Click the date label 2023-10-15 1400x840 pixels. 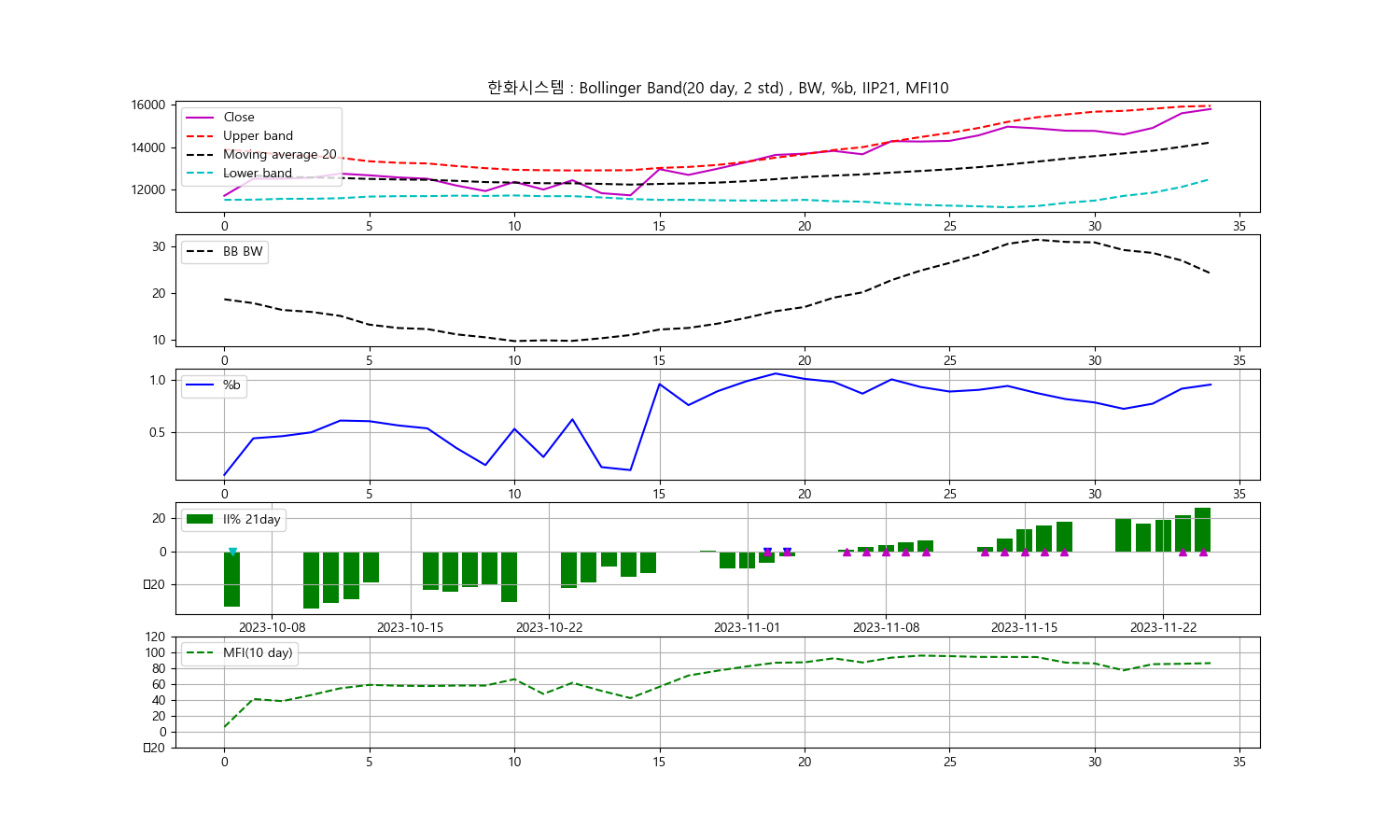(x=411, y=628)
